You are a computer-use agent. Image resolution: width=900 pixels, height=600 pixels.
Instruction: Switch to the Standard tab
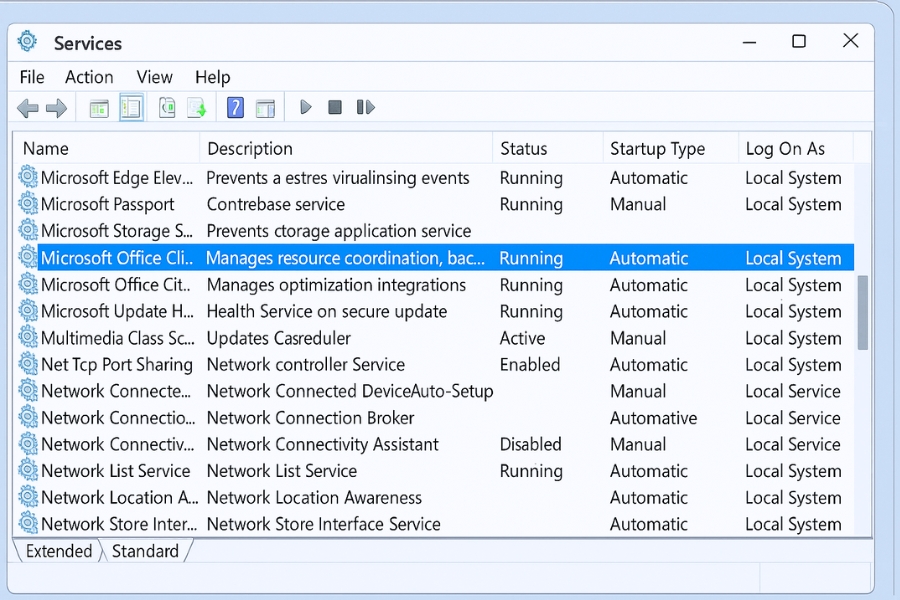pyautogui.click(x=145, y=551)
